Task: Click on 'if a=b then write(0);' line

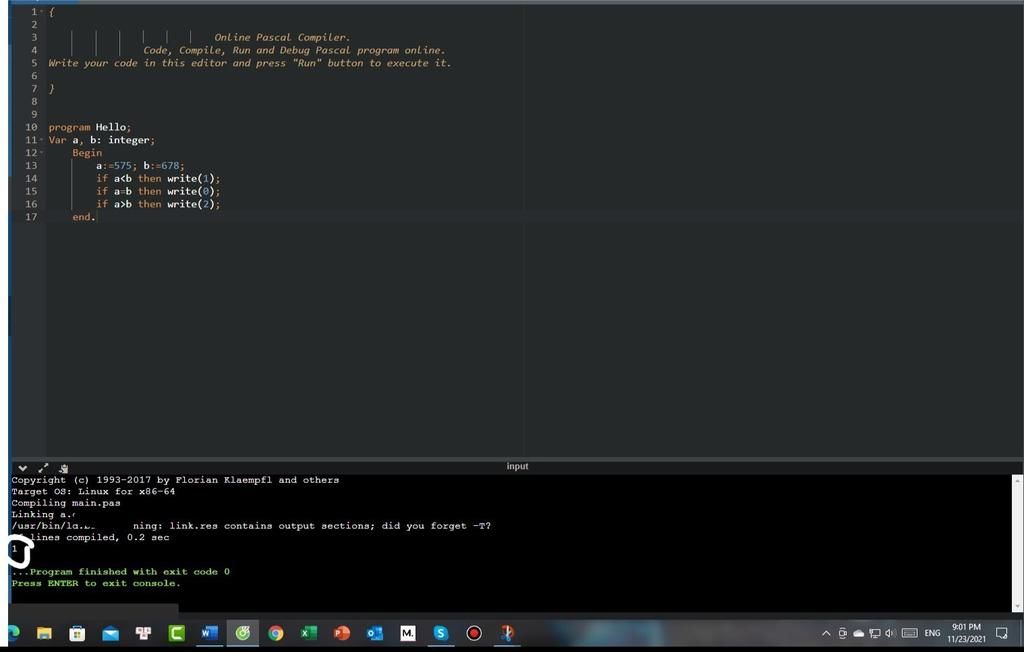Action: pos(158,191)
